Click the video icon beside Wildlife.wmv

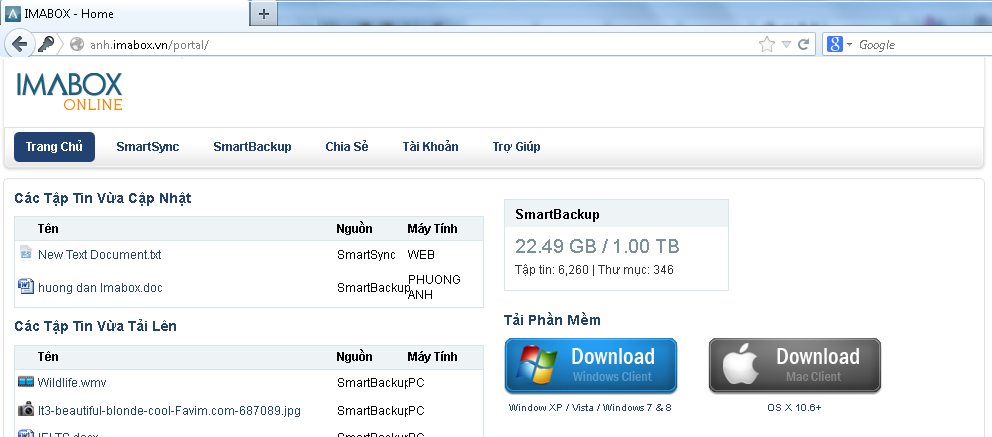[x=26, y=381]
